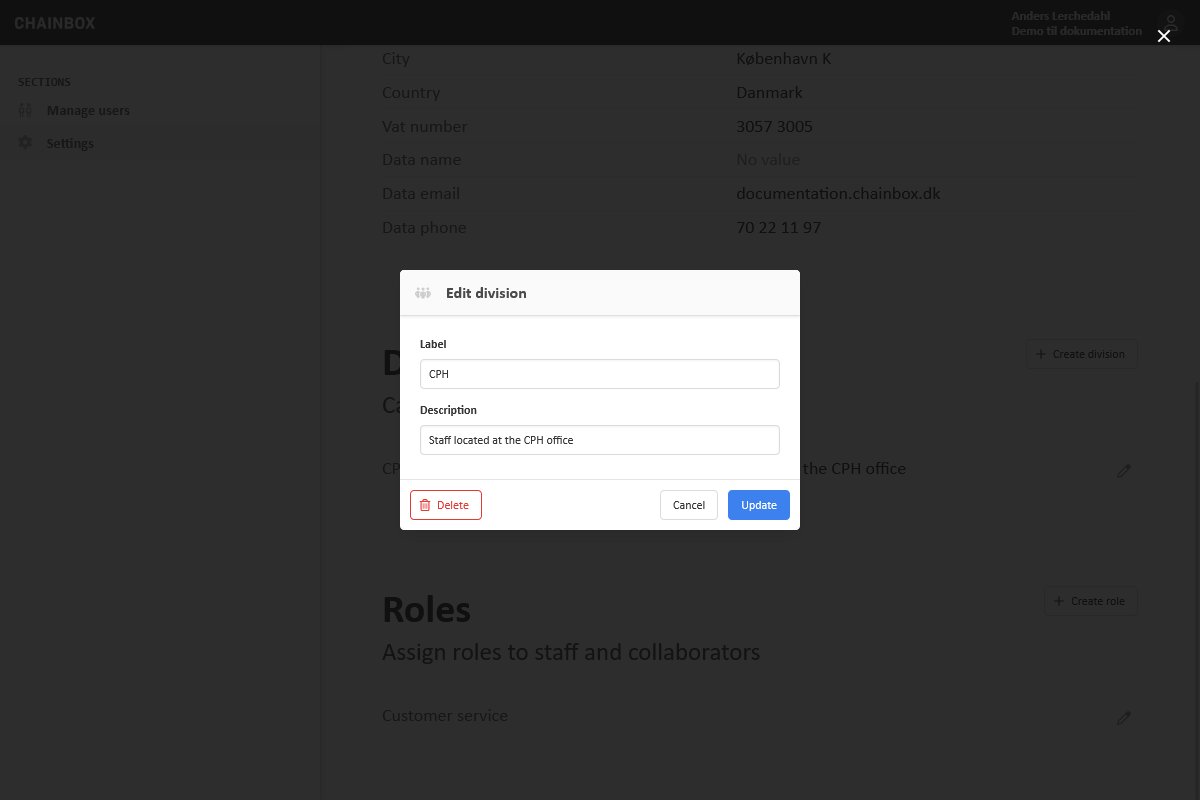
Task: Focus the Label input containing CPH
Action: [x=600, y=374]
